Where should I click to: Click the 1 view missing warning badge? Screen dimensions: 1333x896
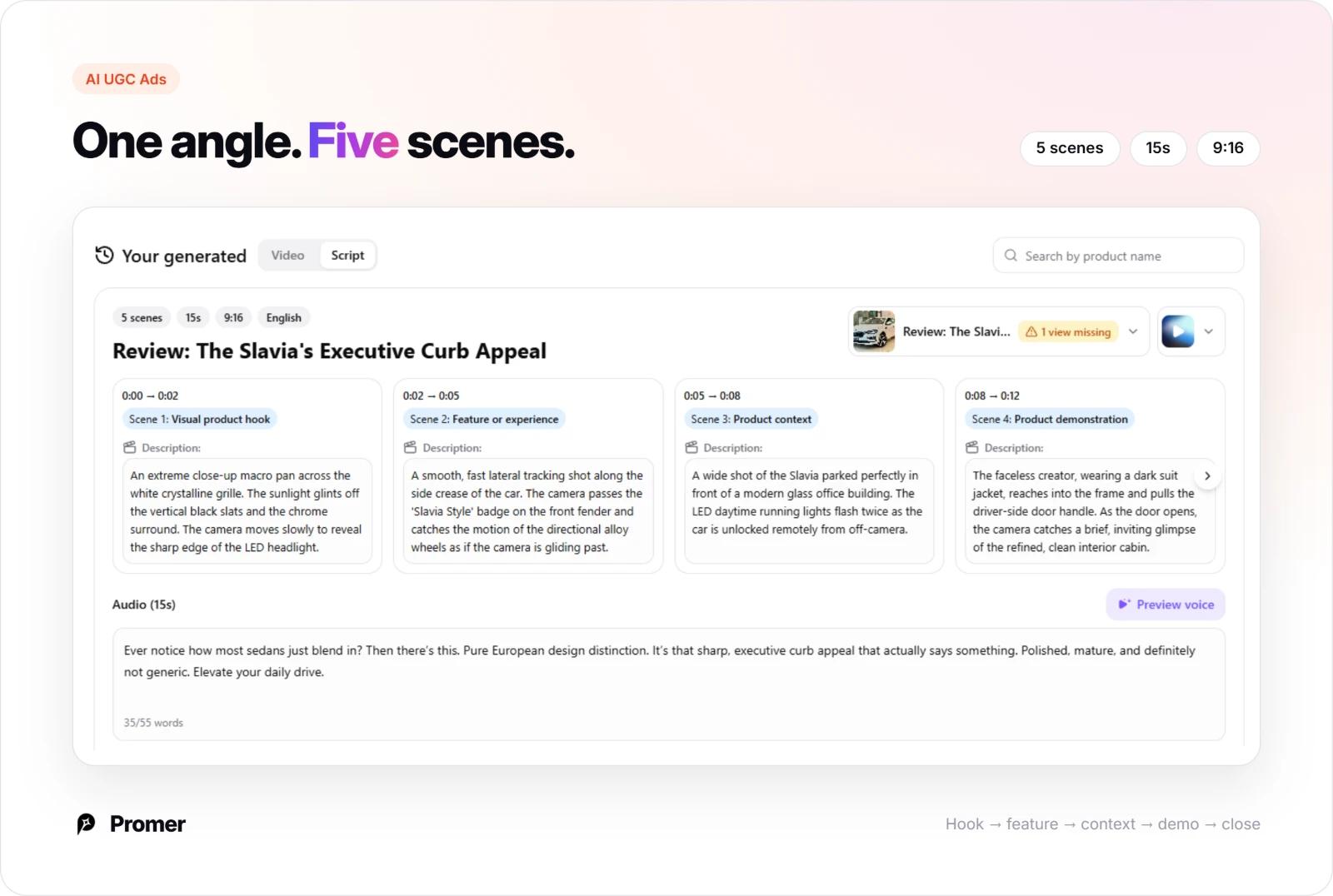[x=1068, y=331]
